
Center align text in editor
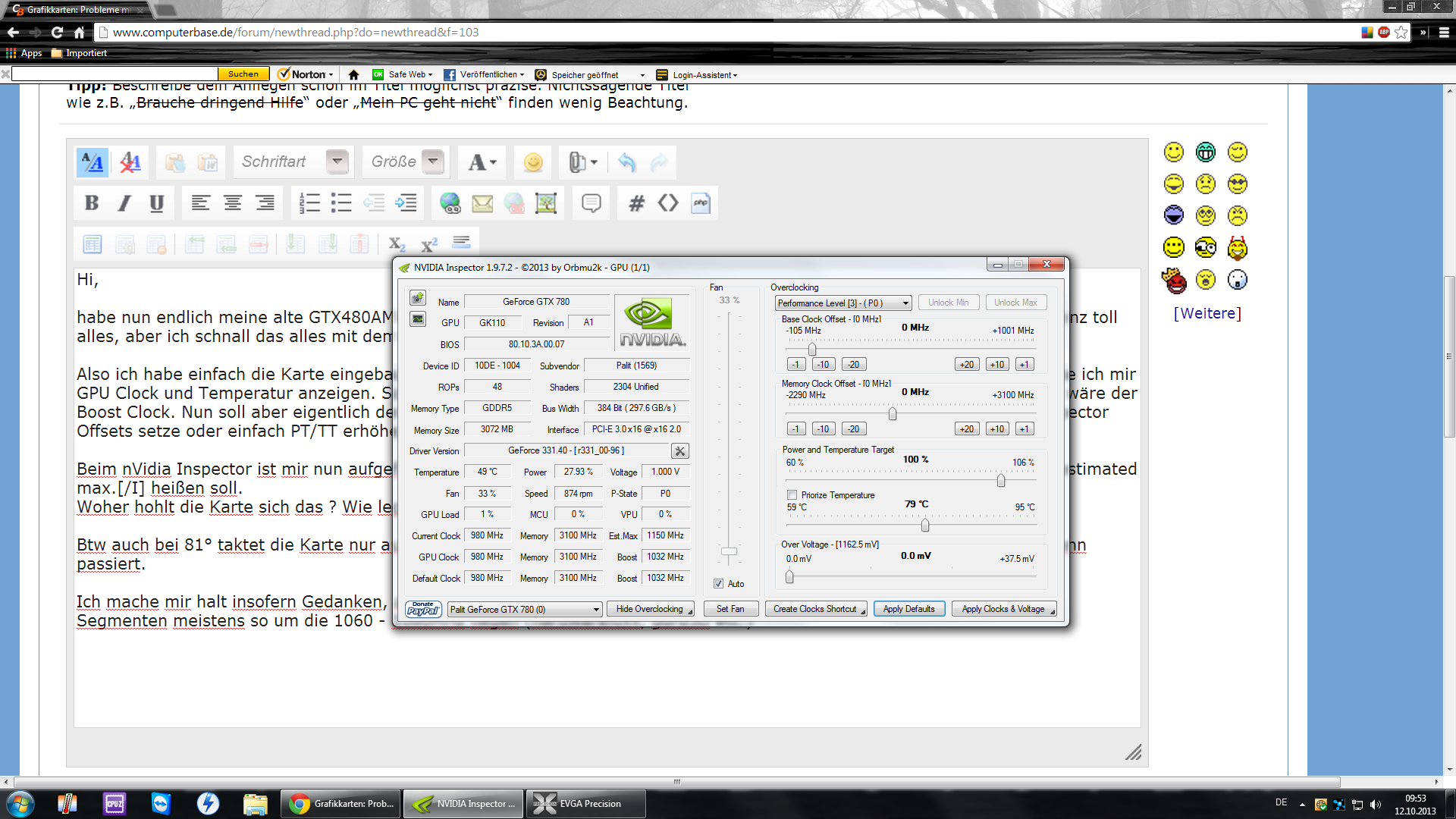(x=232, y=202)
